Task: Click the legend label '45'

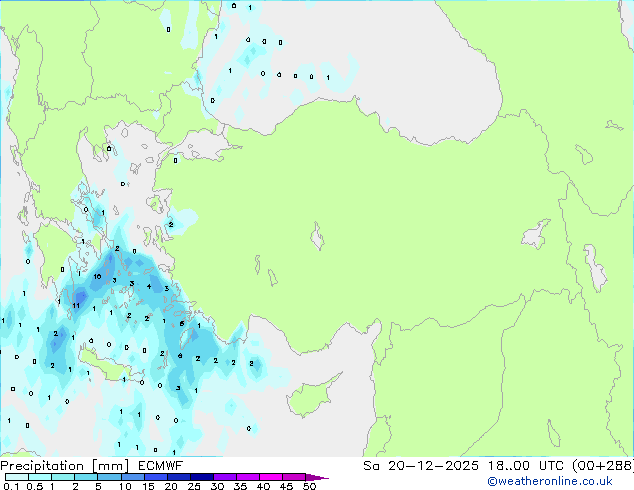Action: tap(286, 486)
